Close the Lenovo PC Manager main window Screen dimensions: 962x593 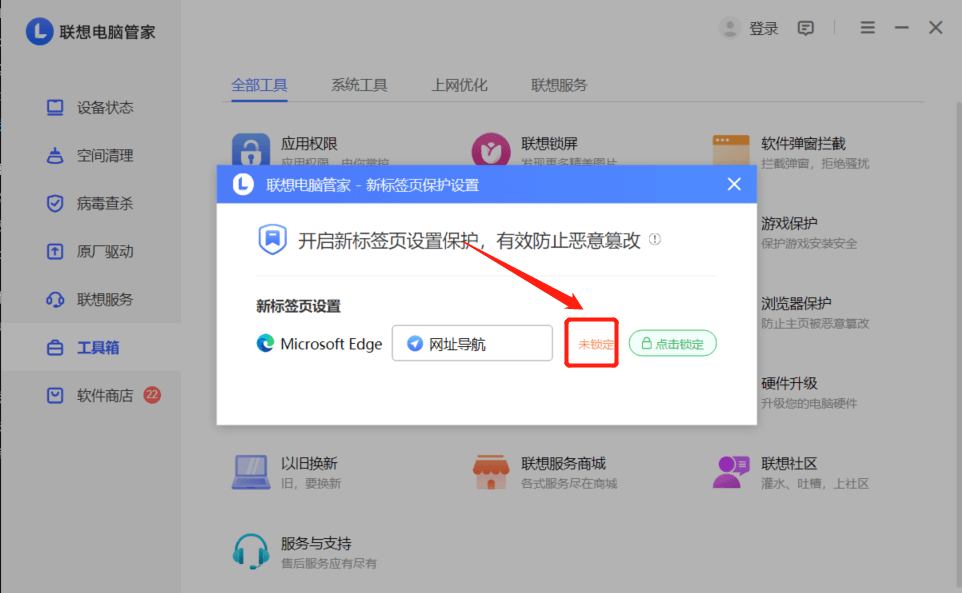(936, 28)
